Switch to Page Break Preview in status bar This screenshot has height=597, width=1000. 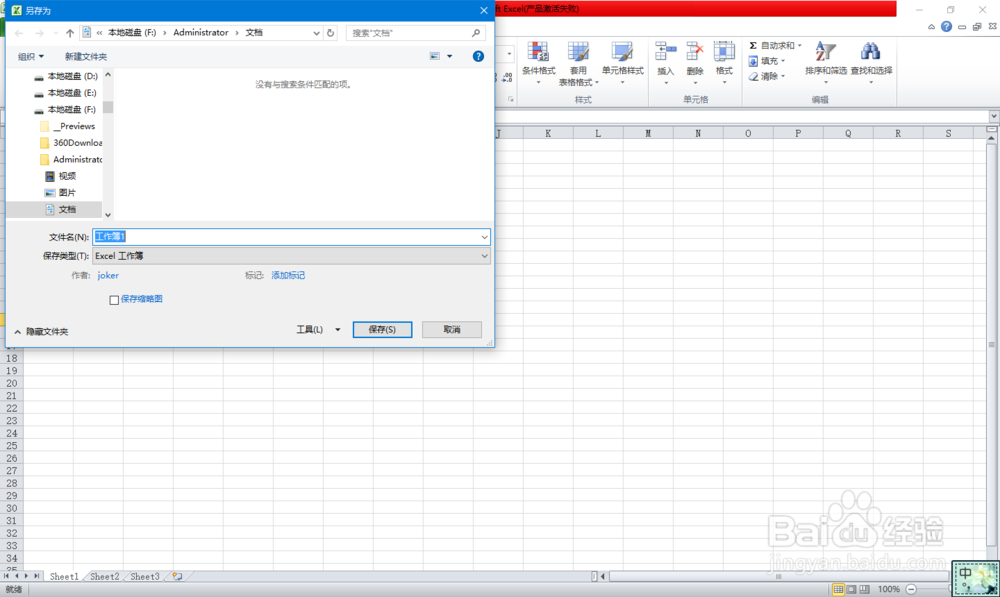pyautogui.click(x=864, y=589)
